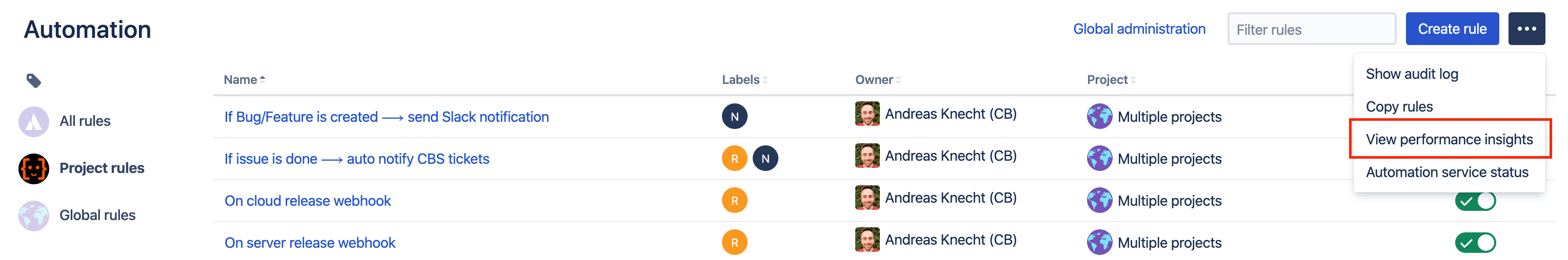Select View performance insights menu item

coord(1449,140)
